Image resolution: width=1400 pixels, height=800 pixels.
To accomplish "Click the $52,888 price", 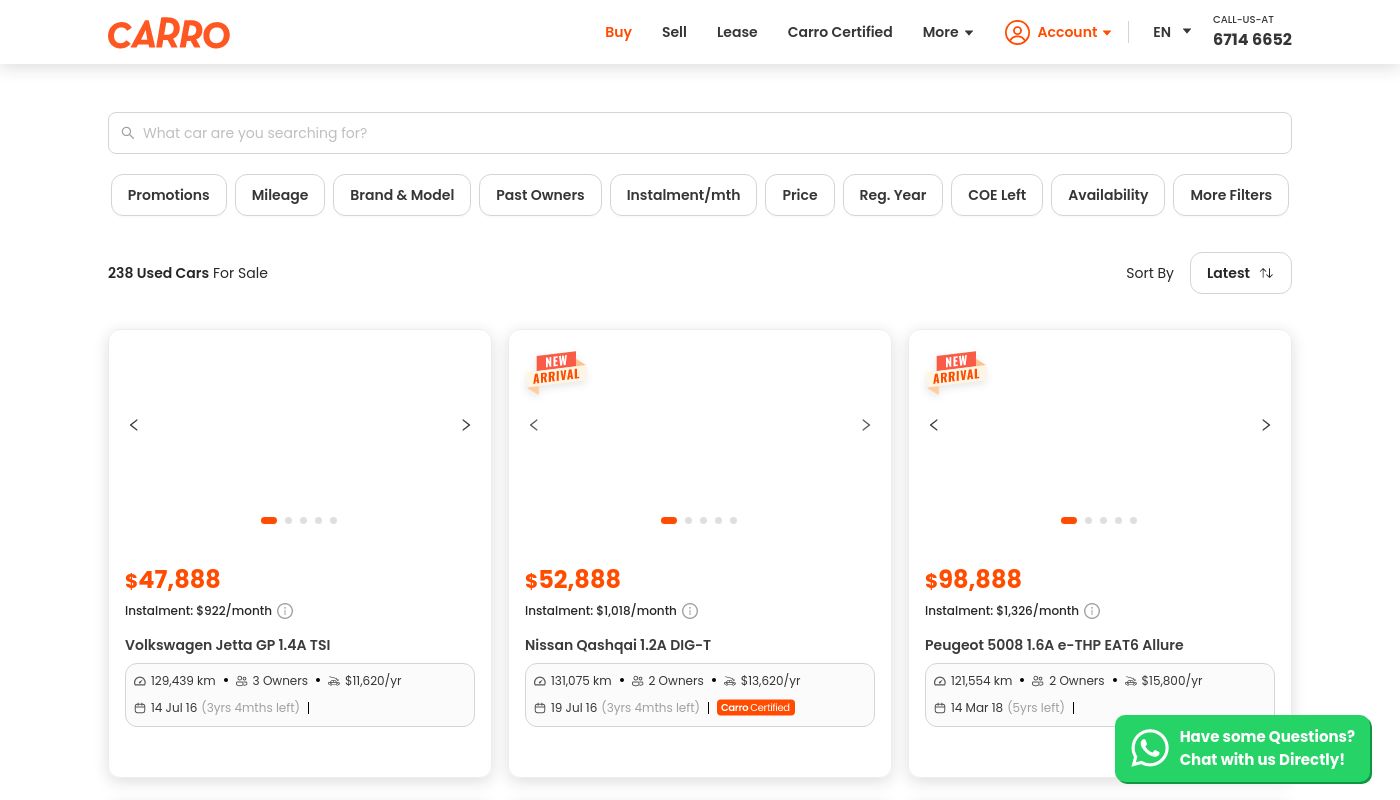I will click(573, 580).
